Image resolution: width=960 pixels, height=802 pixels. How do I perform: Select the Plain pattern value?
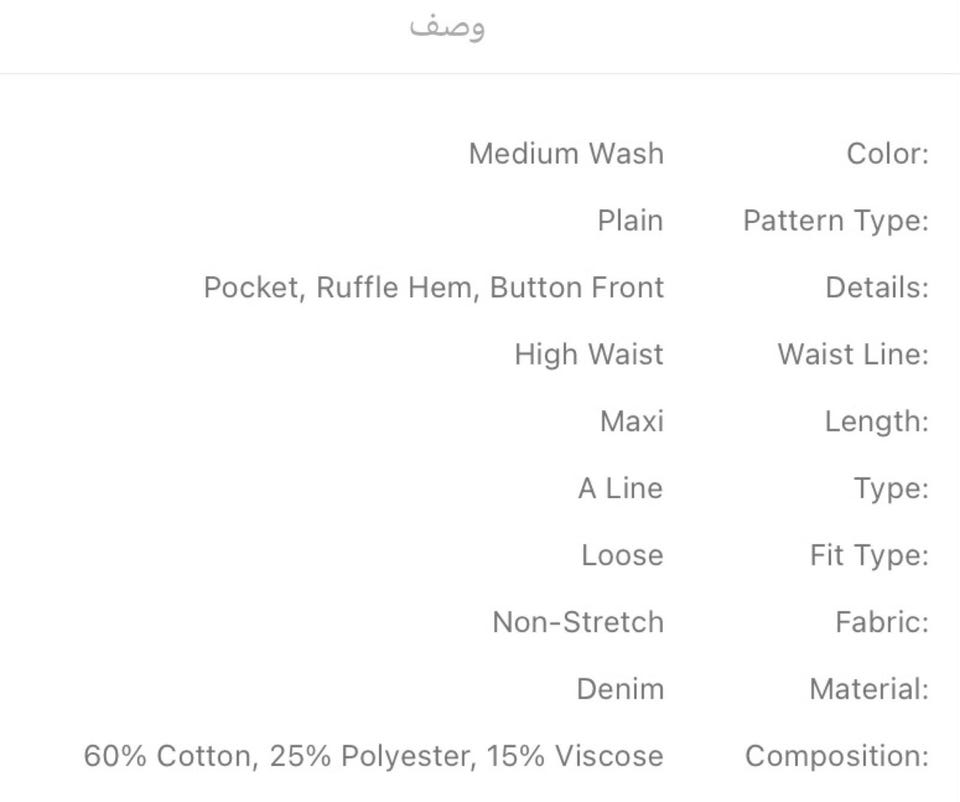(x=630, y=221)
